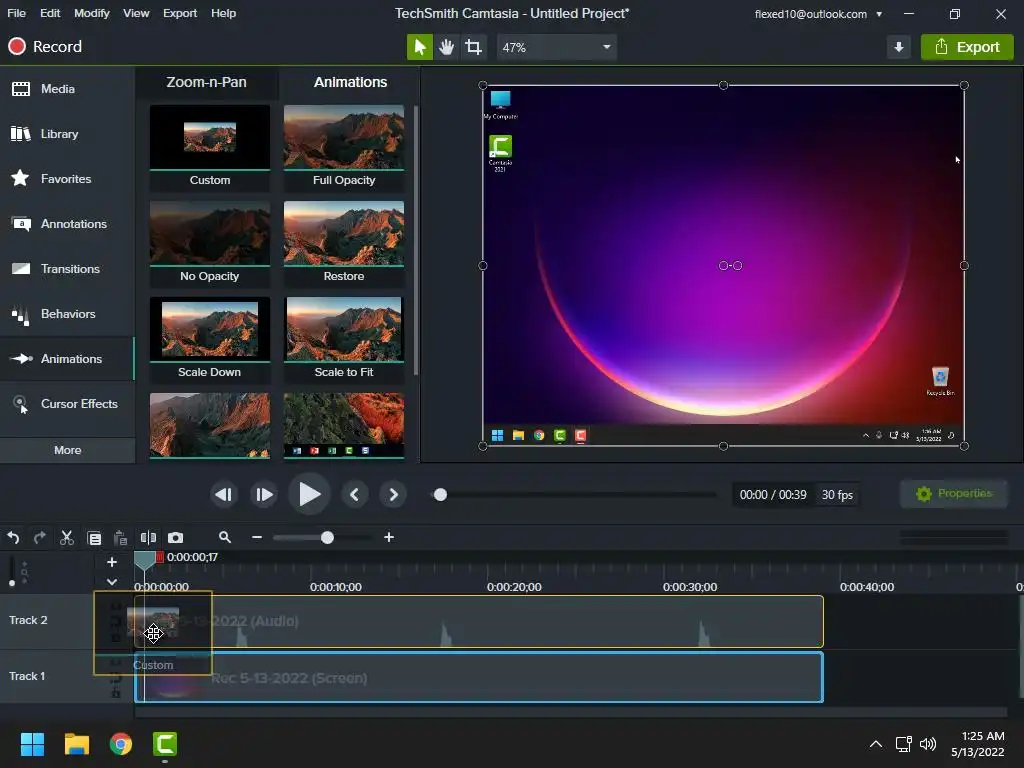
Task: Open the Library panel
Action: pos(67,134)
